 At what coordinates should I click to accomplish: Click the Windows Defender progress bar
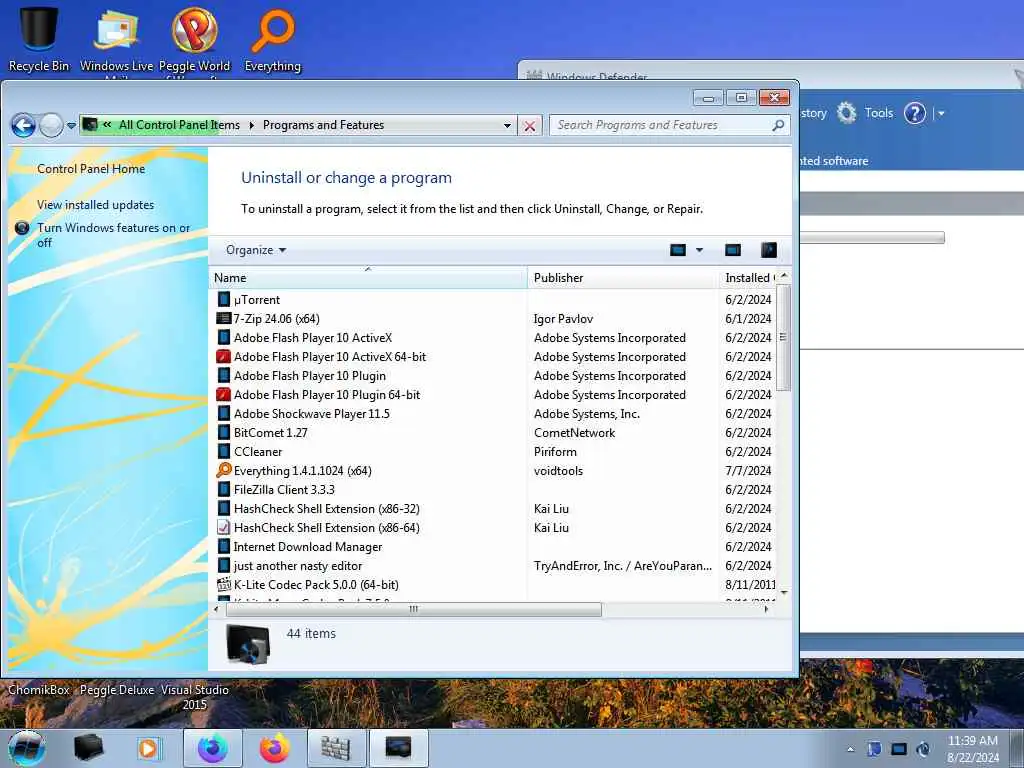pos(872,238)
